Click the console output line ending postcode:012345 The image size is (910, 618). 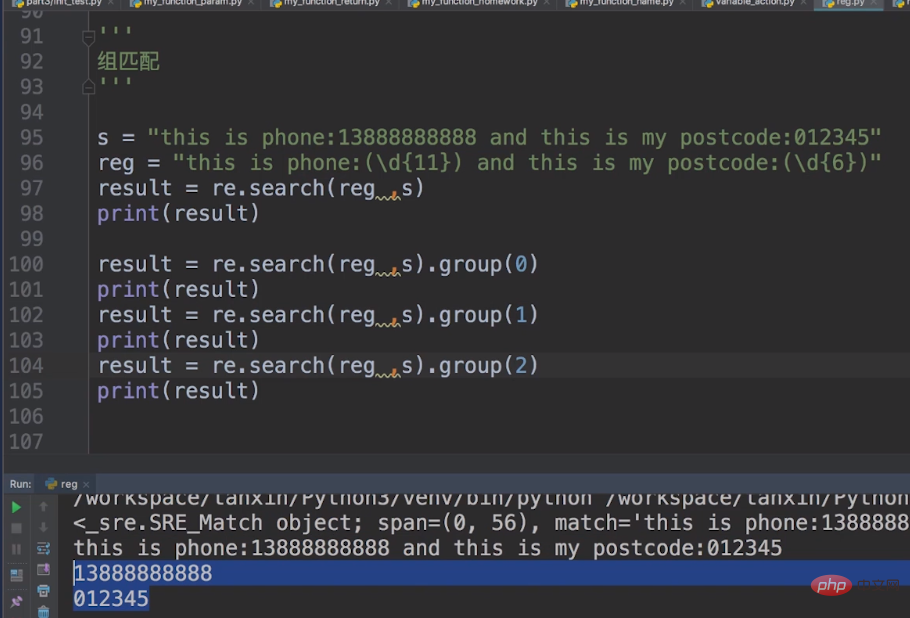428,548
